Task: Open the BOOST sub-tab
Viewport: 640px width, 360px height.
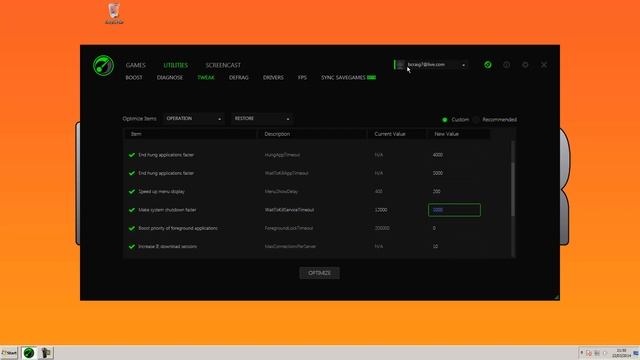Action: 134,78
